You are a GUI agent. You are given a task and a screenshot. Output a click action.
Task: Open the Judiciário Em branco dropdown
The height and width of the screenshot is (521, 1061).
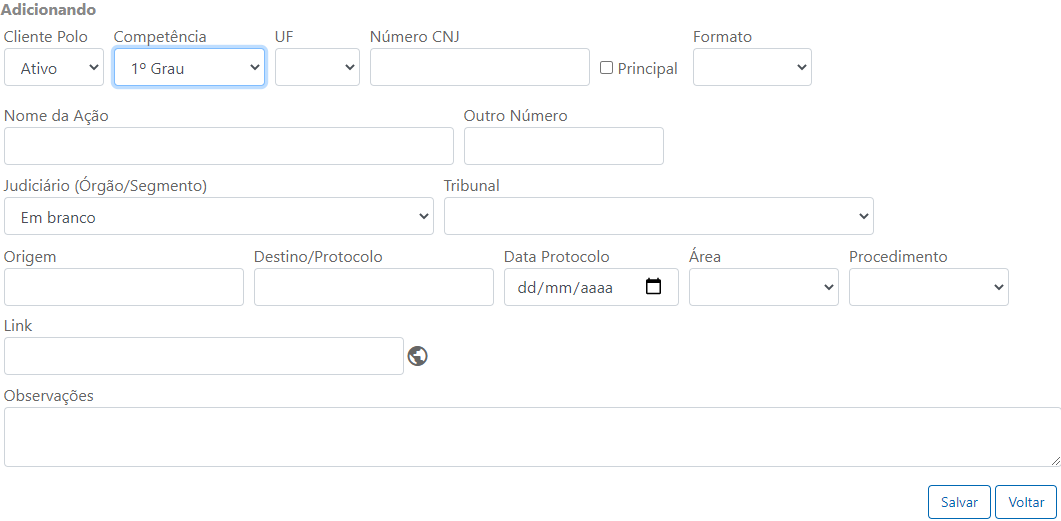219,217
